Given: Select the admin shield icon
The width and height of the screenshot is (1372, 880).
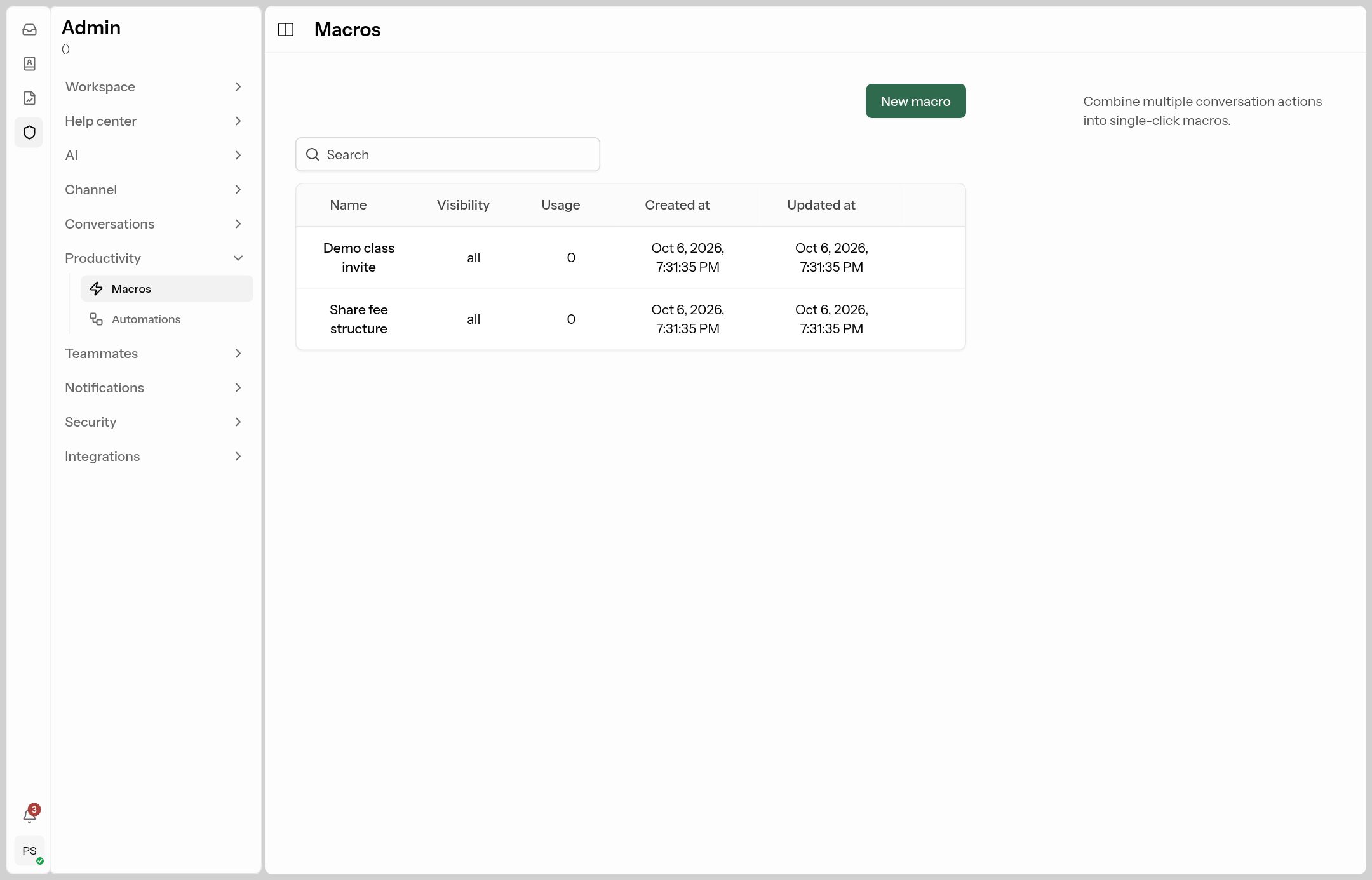Looking at the screenshot, I should click(x=29, y=132).
